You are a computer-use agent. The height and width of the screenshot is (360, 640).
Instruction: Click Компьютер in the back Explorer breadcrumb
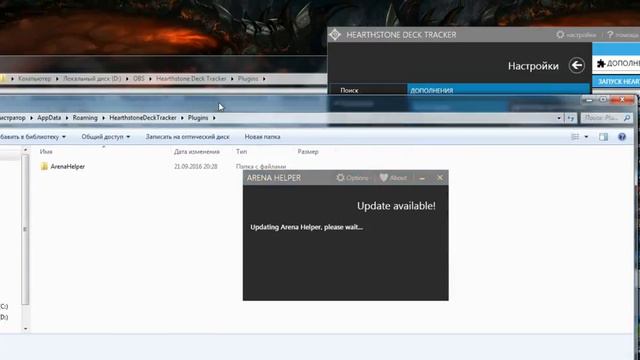click(35, 78)
